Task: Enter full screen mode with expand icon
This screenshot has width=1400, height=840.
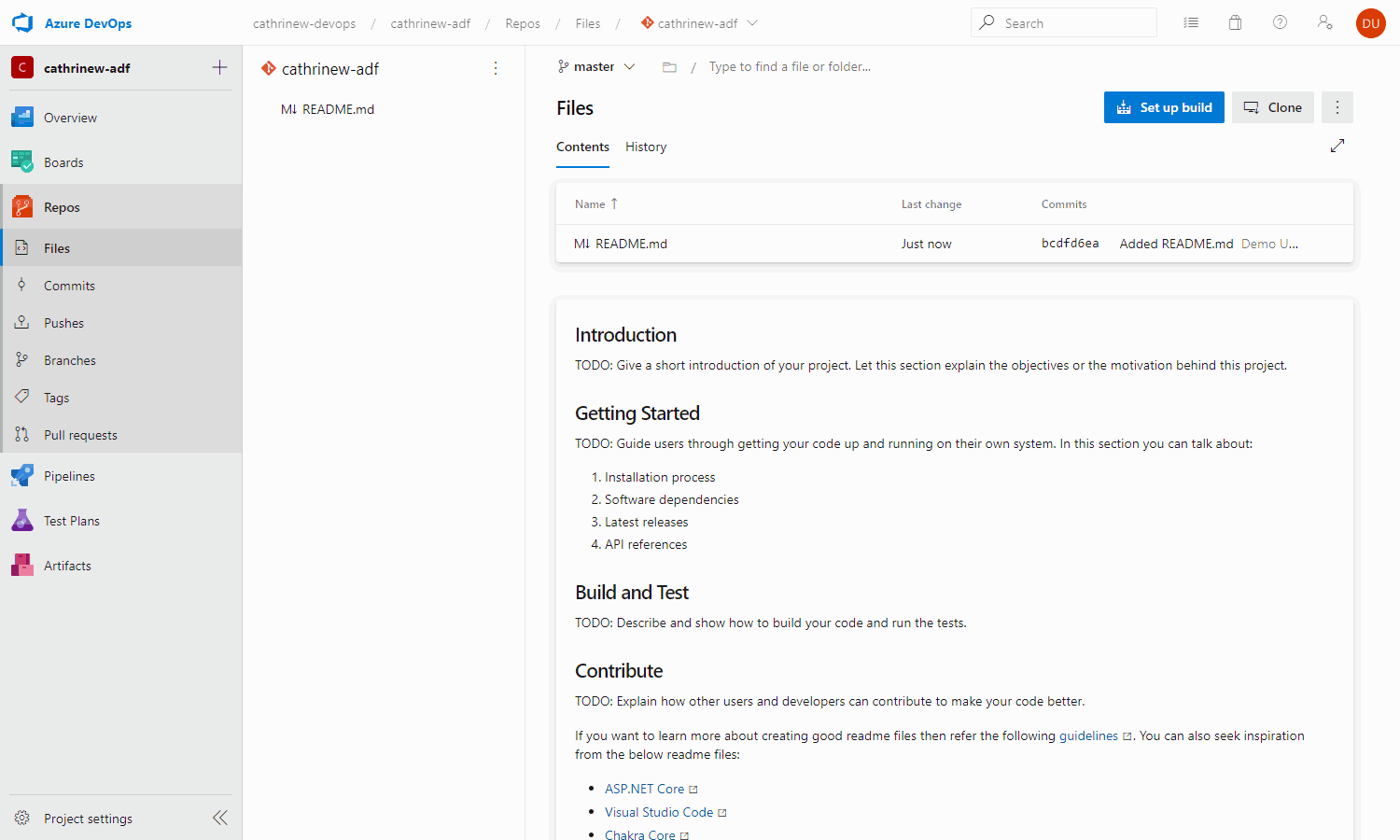Action: [1337, 146]
